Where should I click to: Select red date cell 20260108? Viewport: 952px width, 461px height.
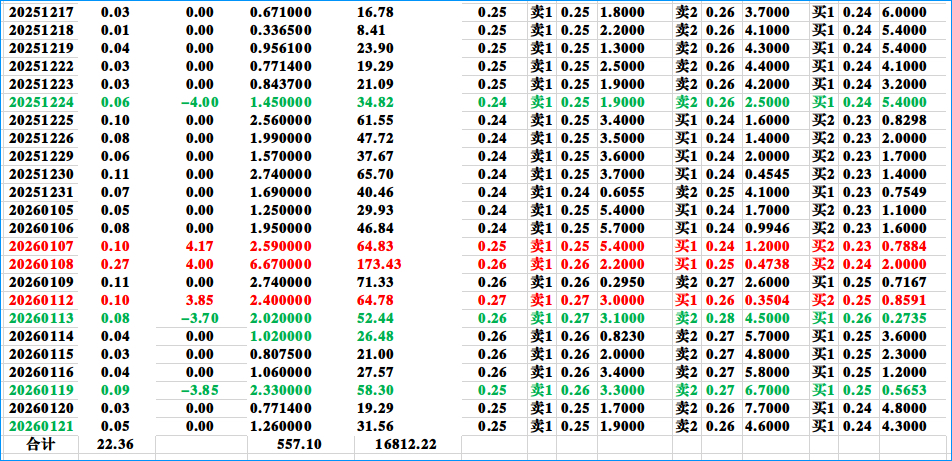coord(39,265)
